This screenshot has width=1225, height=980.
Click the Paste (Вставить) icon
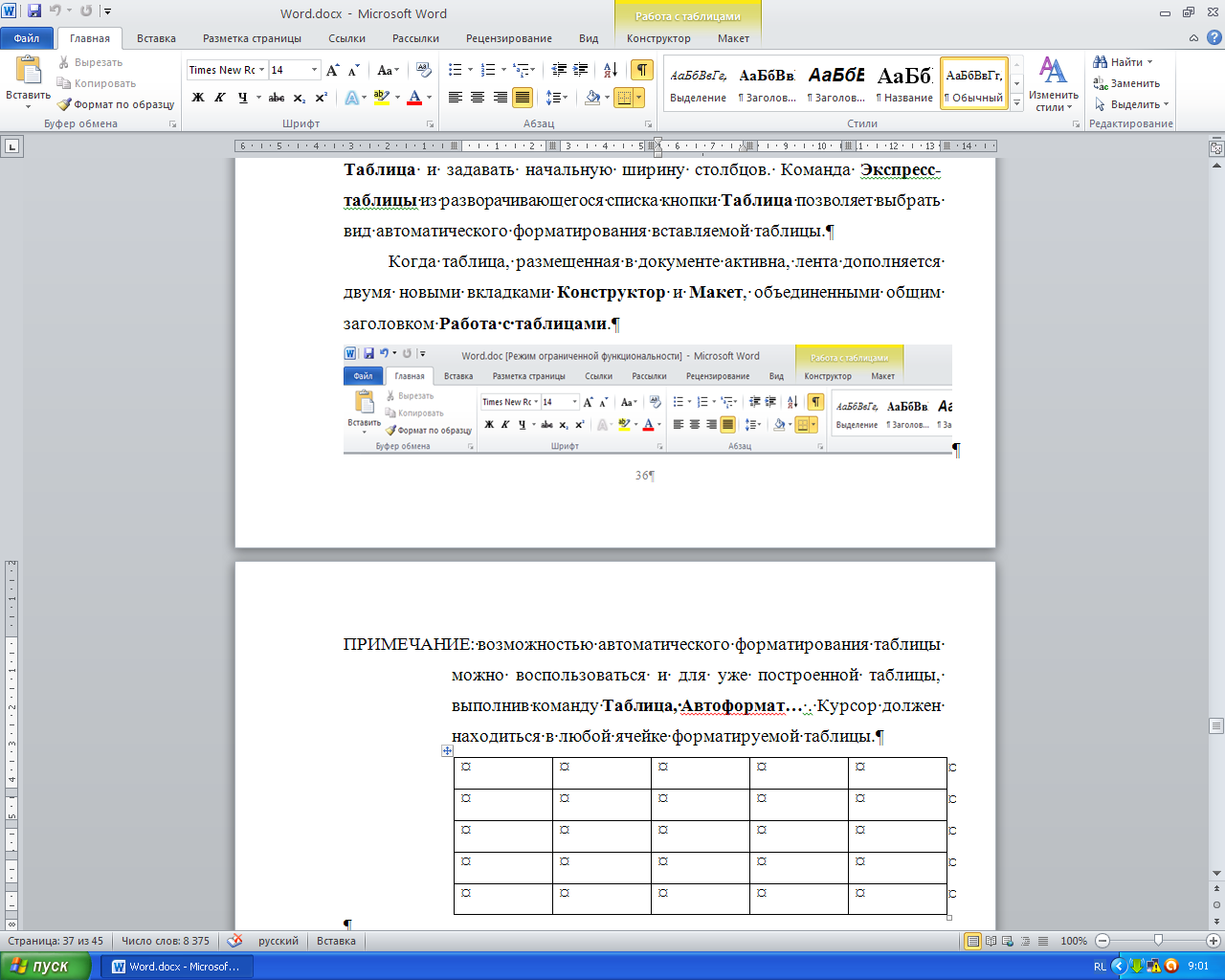[29, 71]
